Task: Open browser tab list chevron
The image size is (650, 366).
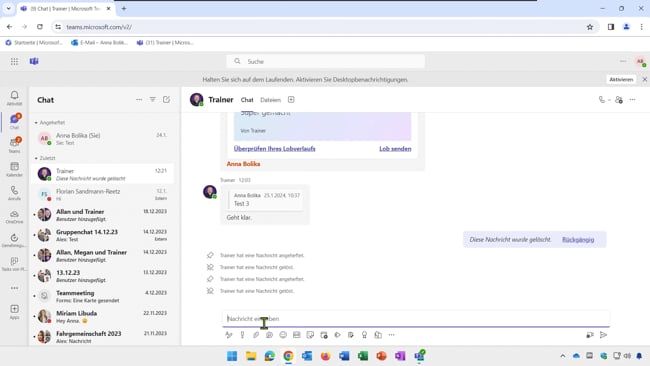Action: (x=8, y=8)
